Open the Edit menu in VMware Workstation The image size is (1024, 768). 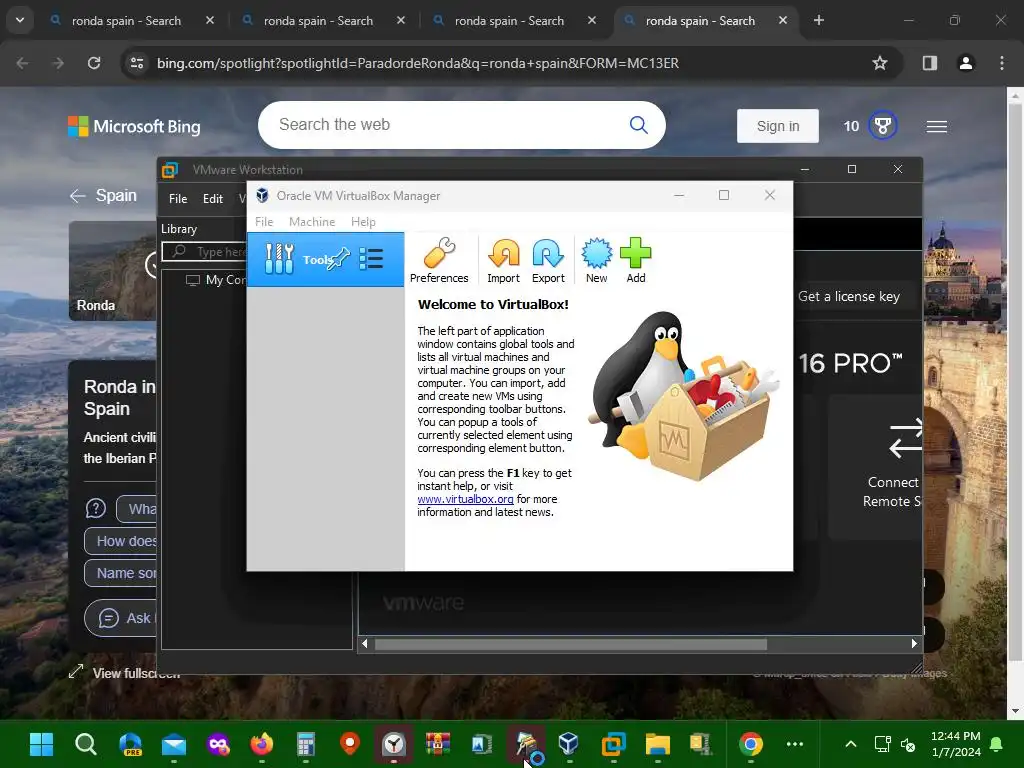[213, 199]
